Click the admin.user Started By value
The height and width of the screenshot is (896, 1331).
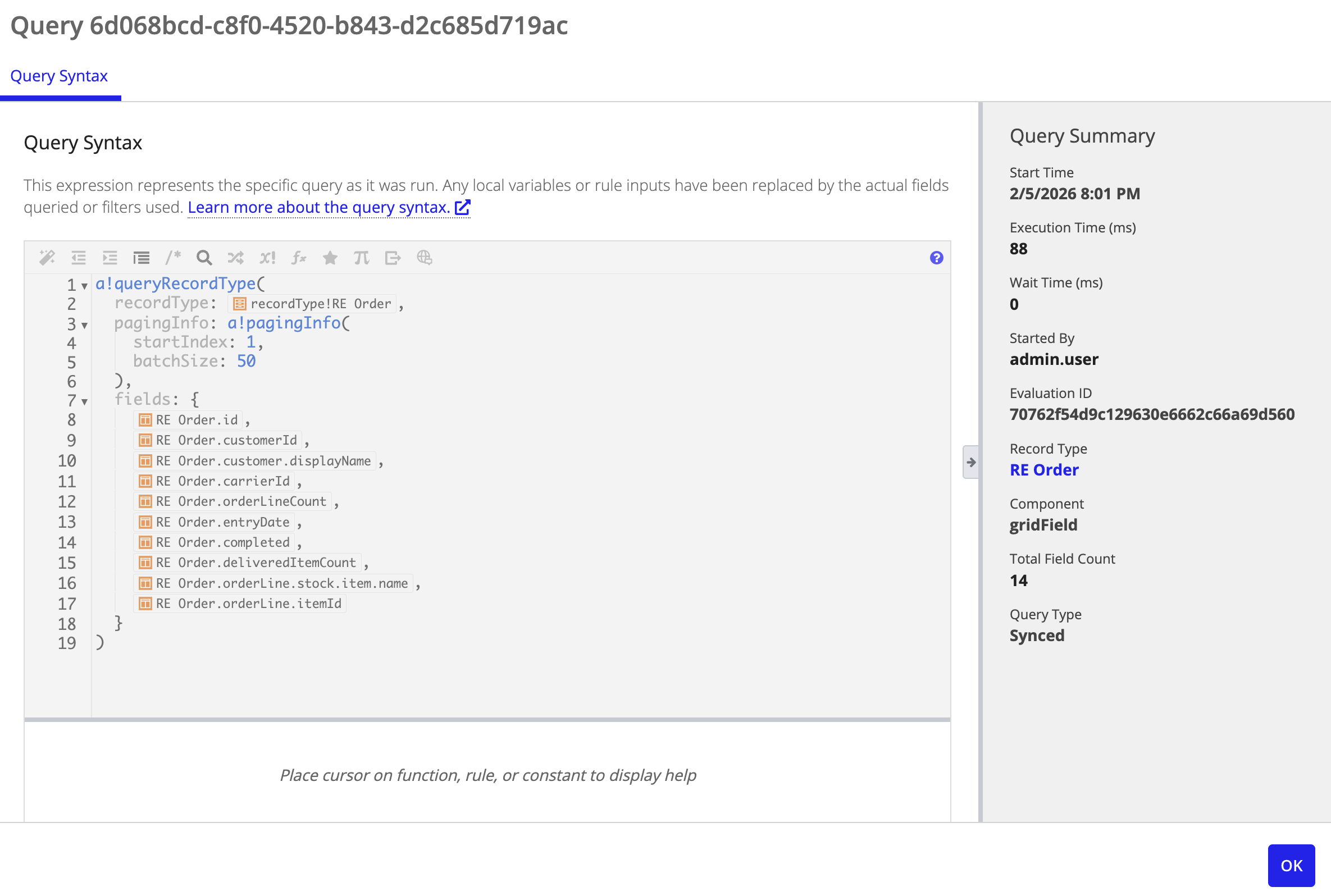(1054, 359)
